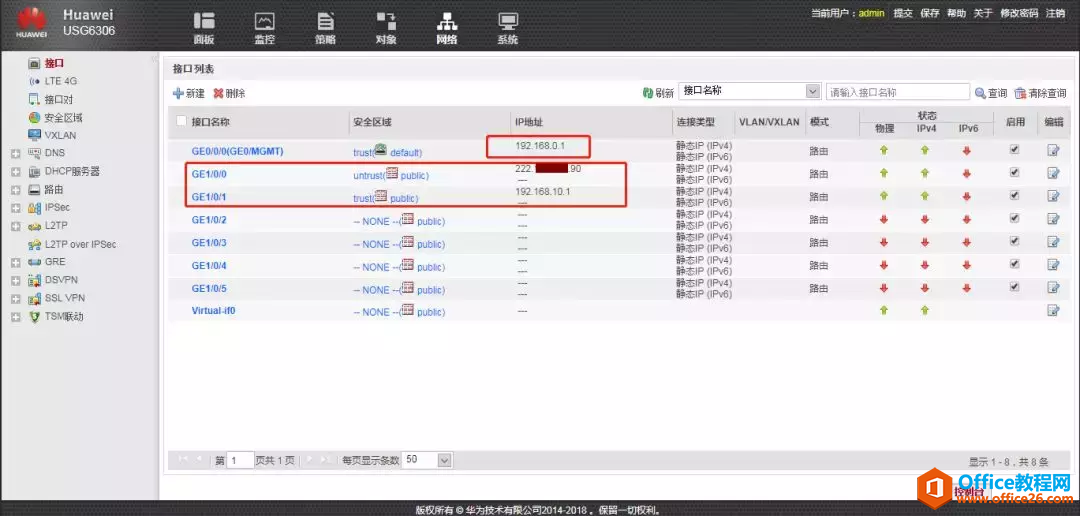1080x516 pixels.
Task: Toggle the select-all checkbox in 接口名称 header
Action: point(182,121)
